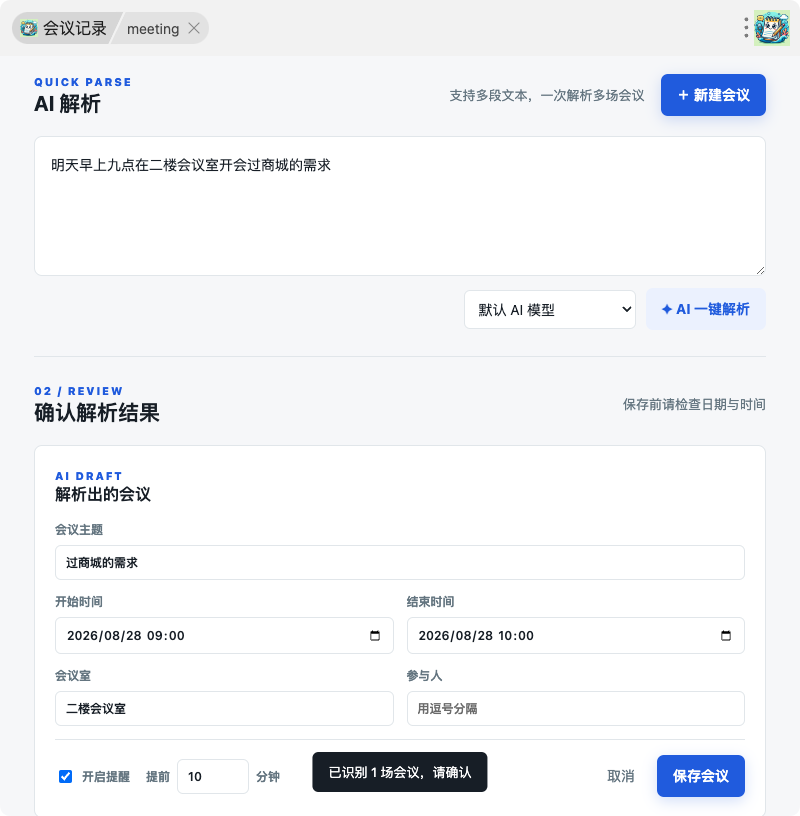Select the meeting tab label
This screenshot has width=800, height=816.
[153, 29]
